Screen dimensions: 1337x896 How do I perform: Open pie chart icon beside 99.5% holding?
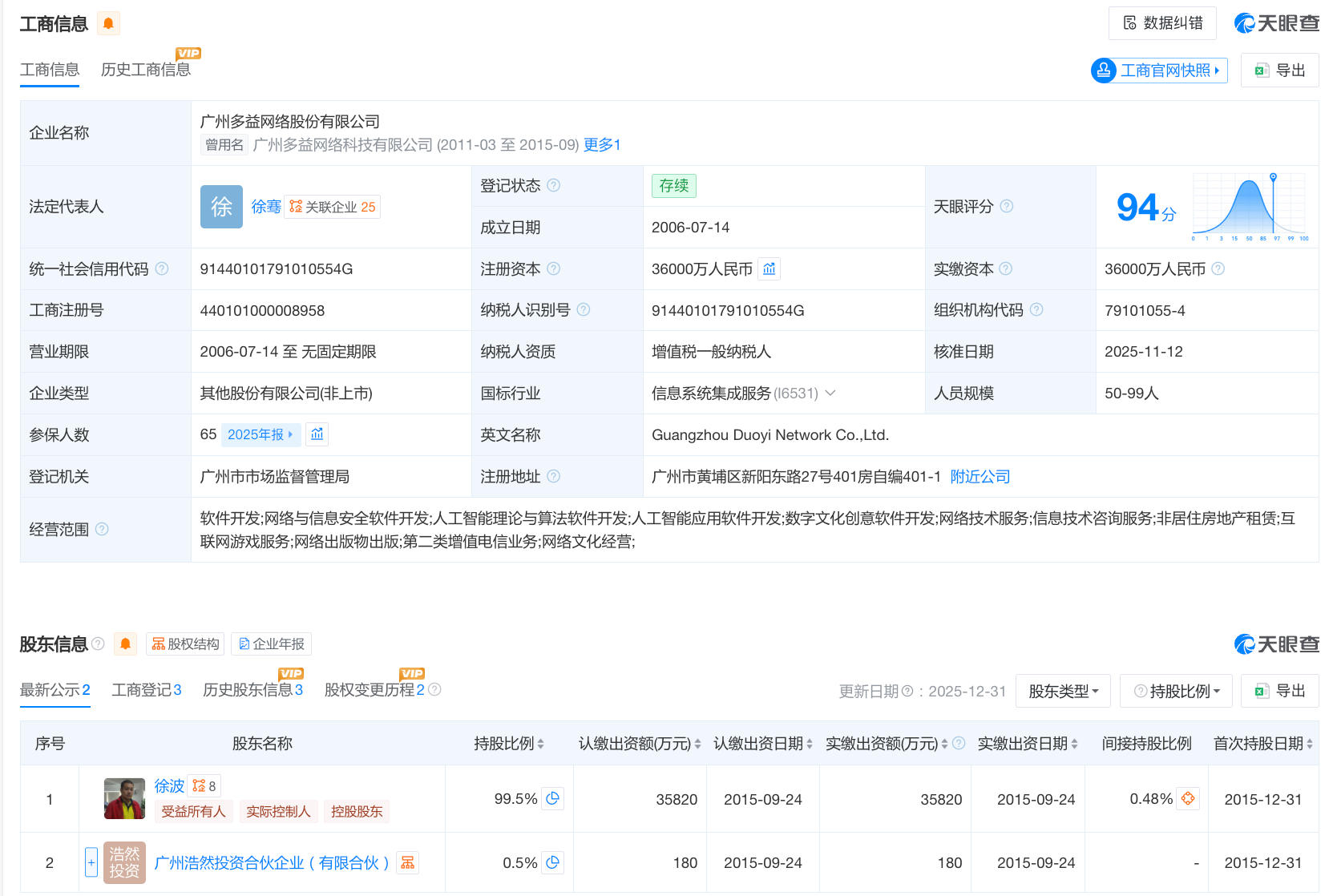pos(553,798)
